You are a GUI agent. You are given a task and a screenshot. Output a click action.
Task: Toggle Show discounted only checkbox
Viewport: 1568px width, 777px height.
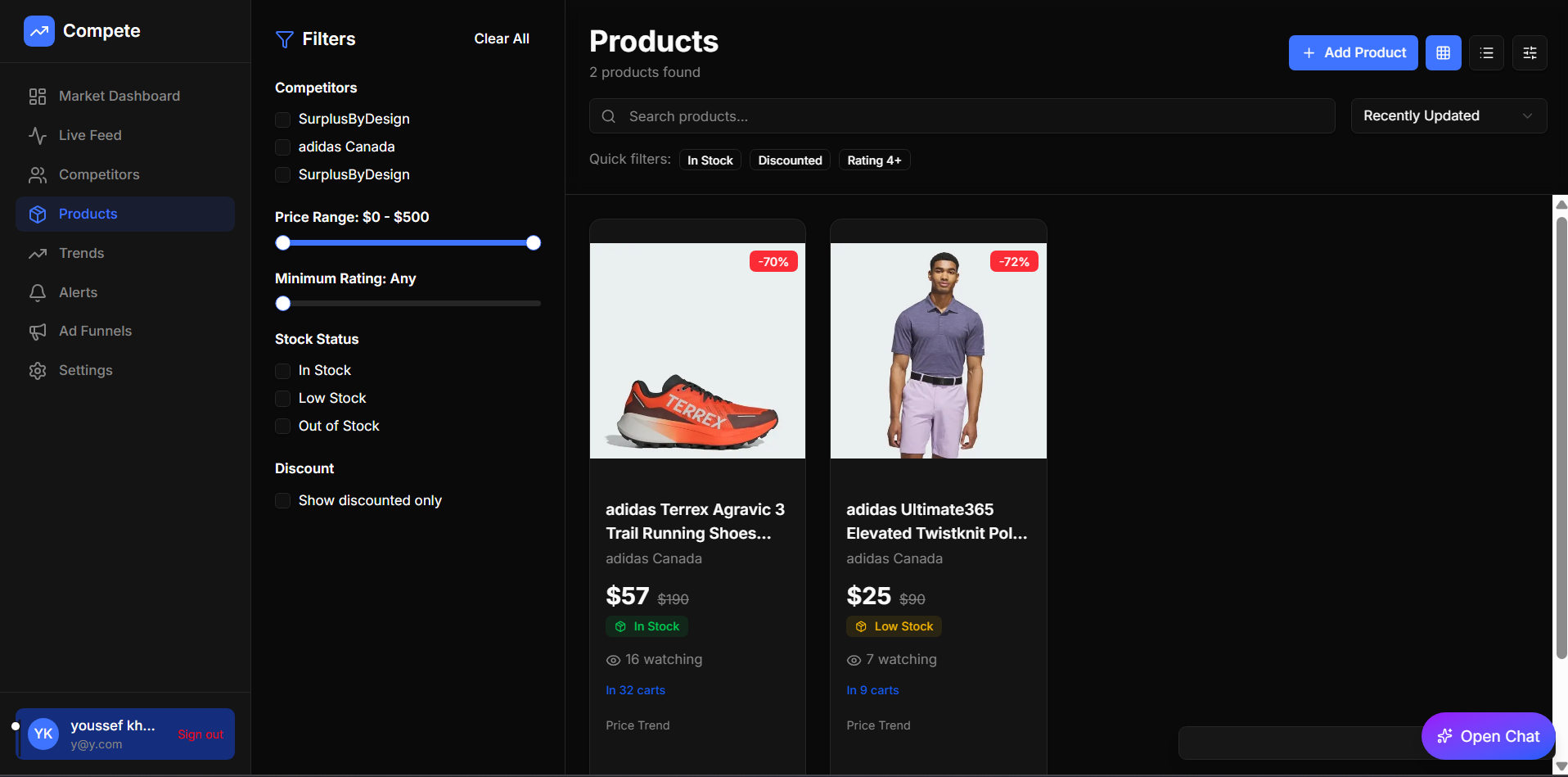pyautogui.click(x=283, y=501)
